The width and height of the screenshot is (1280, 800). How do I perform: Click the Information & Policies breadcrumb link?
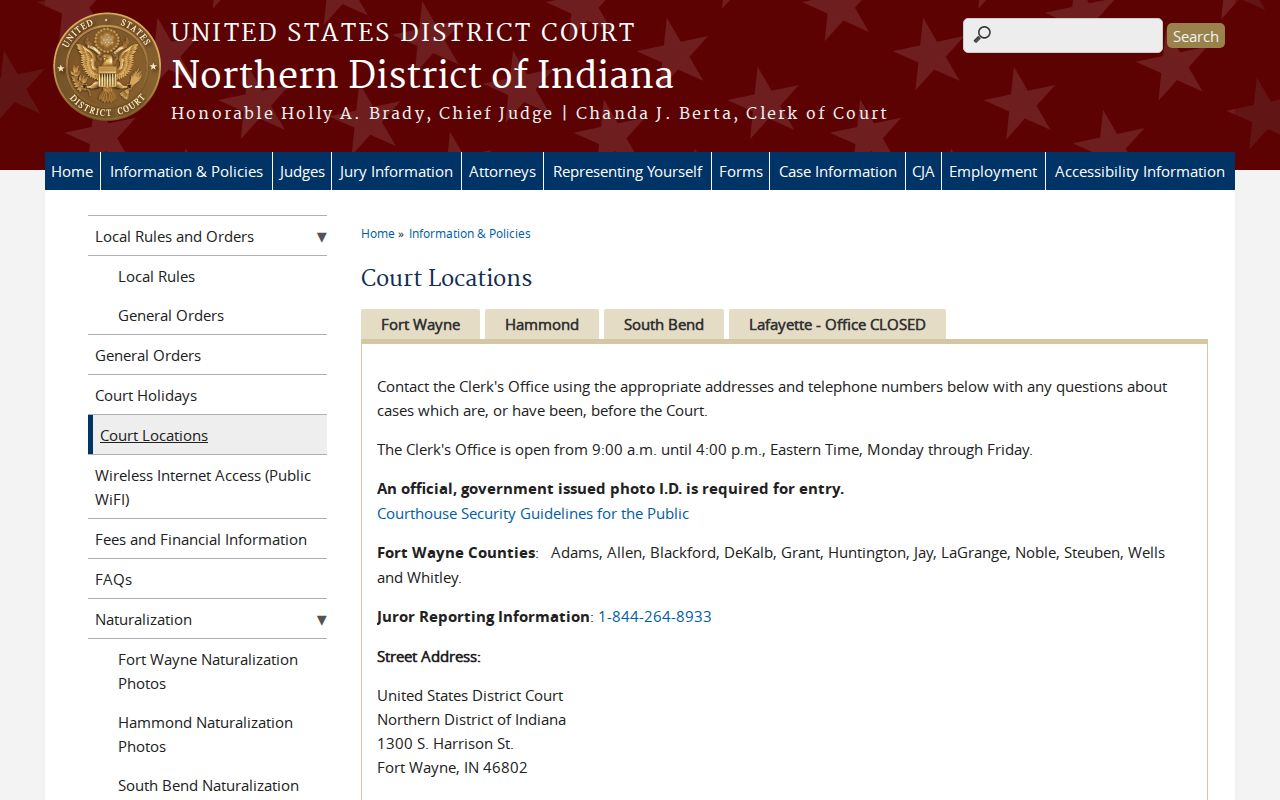point(470,233)
